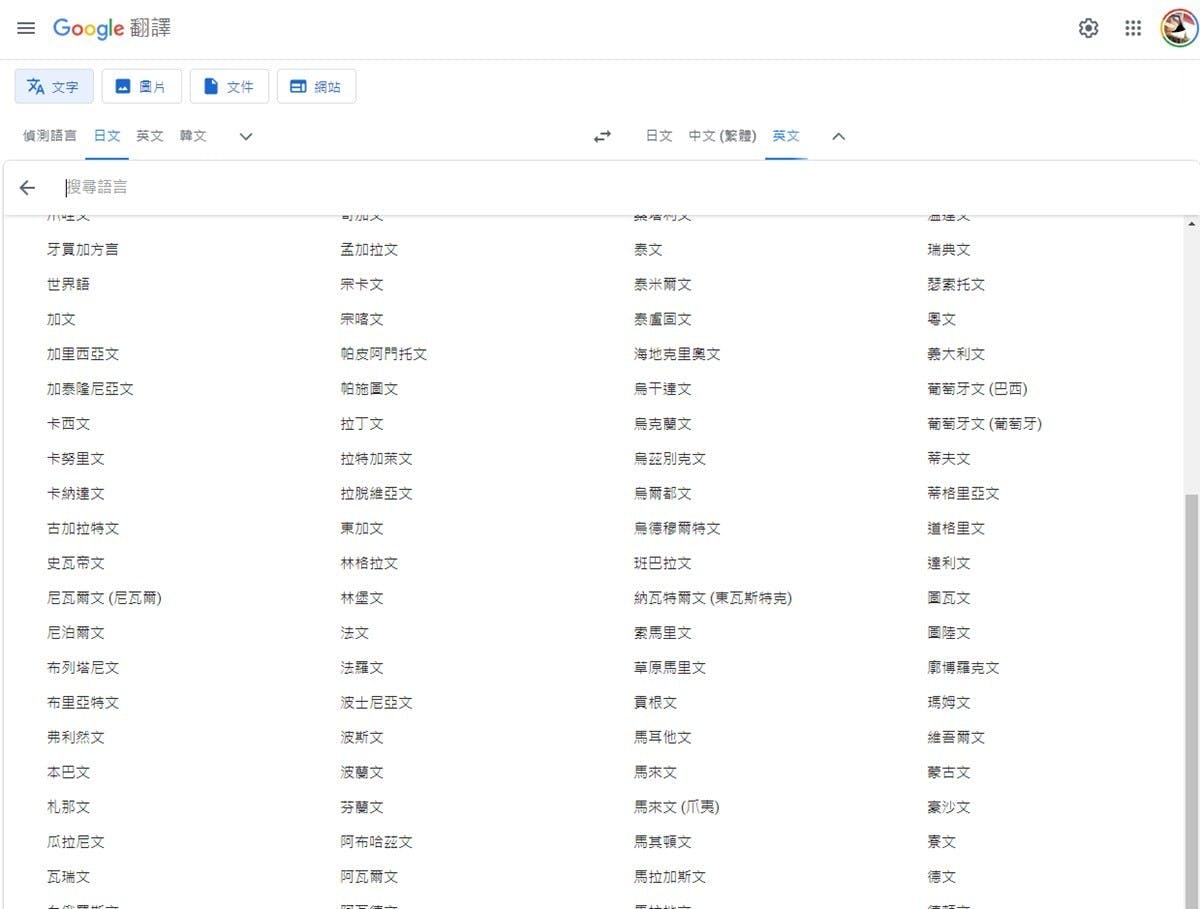The width and height of the screenshot is (1200, 909).
Task: Select 韓文 source language tab
Action: coord(193,136)
